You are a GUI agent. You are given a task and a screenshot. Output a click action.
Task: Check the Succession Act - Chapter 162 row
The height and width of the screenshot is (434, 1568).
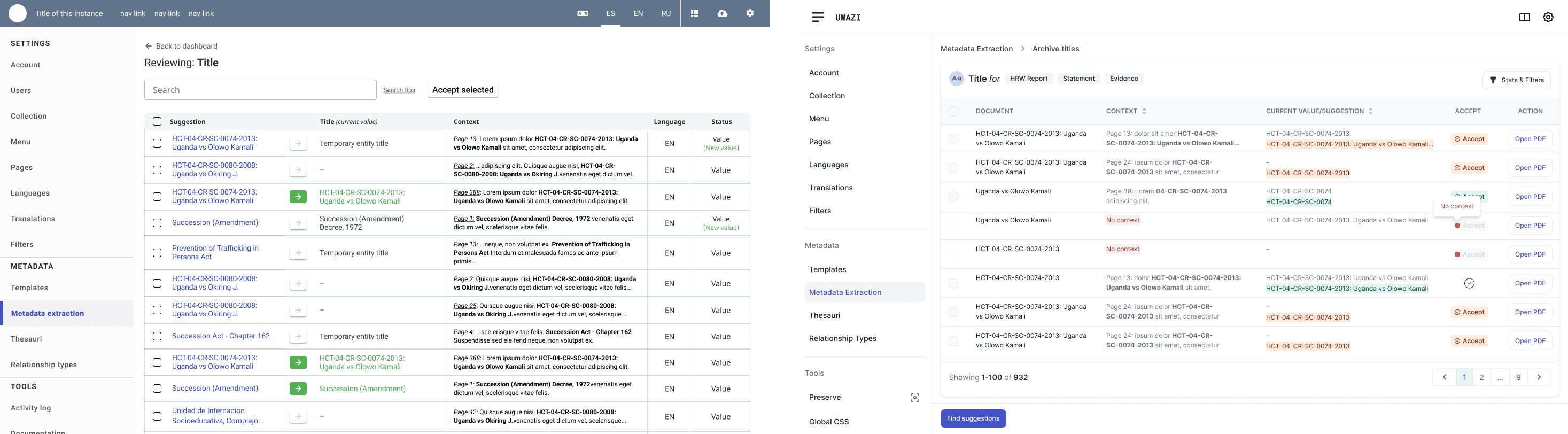tap(157, 336)
